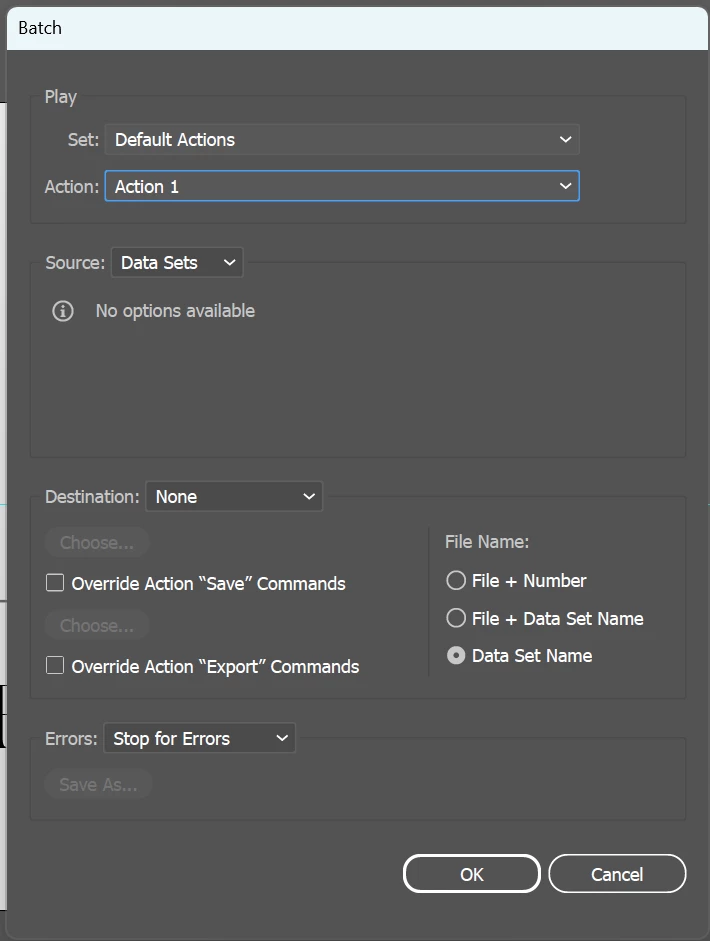Screen dimensions: 710x941
Task: Click the Choose... button above Export override
Action: [x=97, y=626]
